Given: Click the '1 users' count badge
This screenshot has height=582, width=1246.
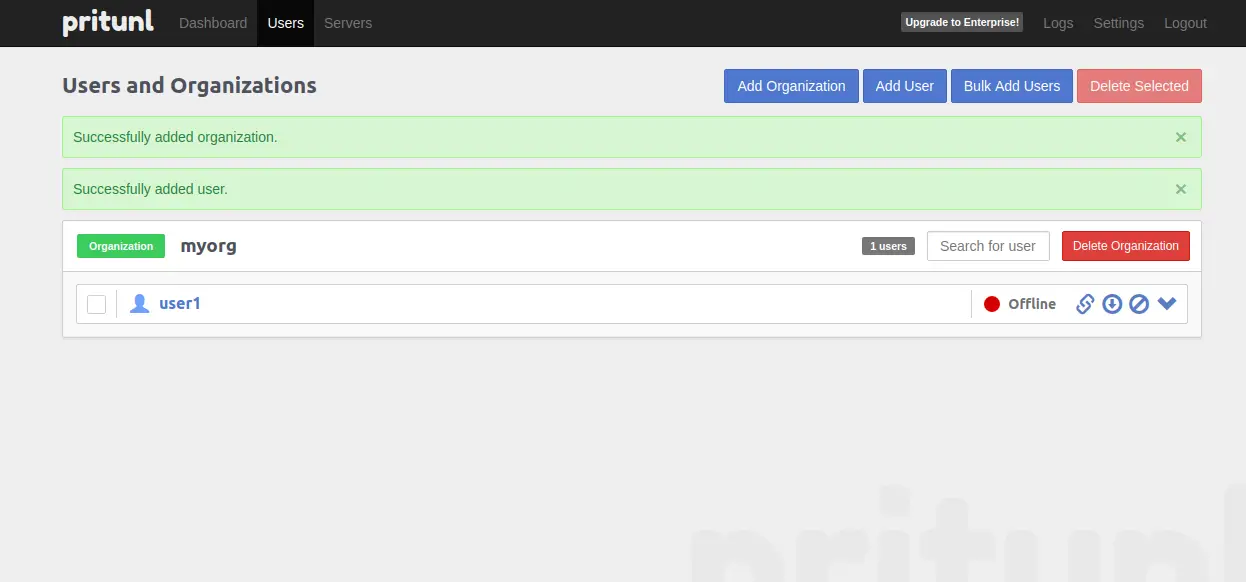Looking at the screenshot, I should pos(888,246).
